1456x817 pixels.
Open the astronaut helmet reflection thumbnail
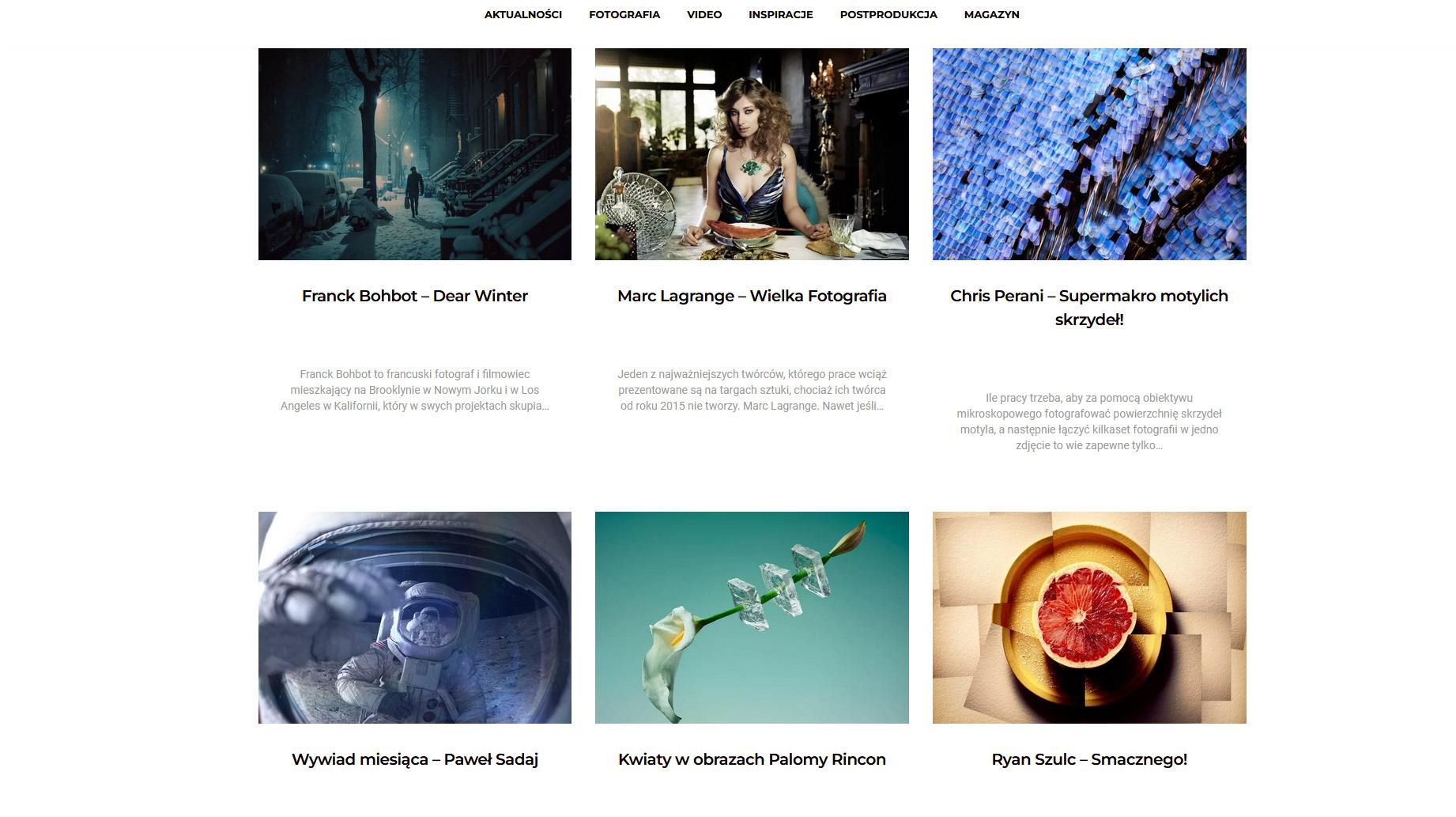tap(415, 618)
